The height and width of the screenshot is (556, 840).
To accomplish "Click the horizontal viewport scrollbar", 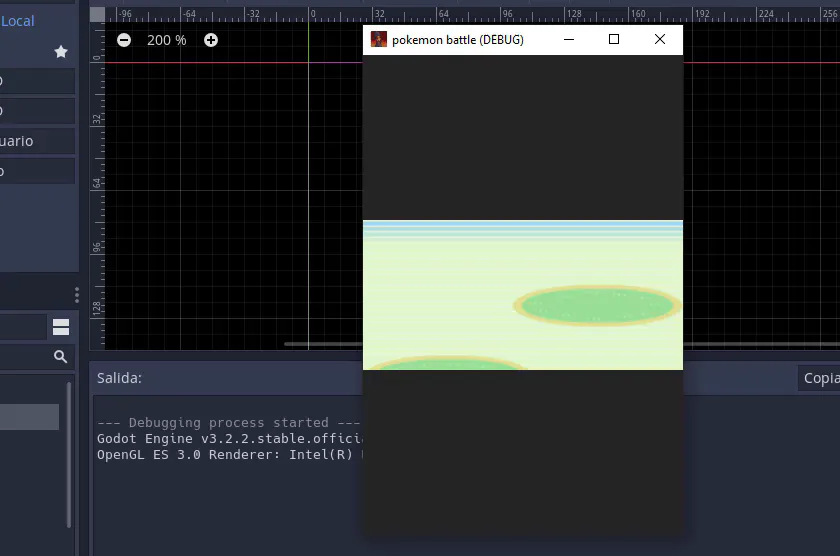I will [323, 344].
